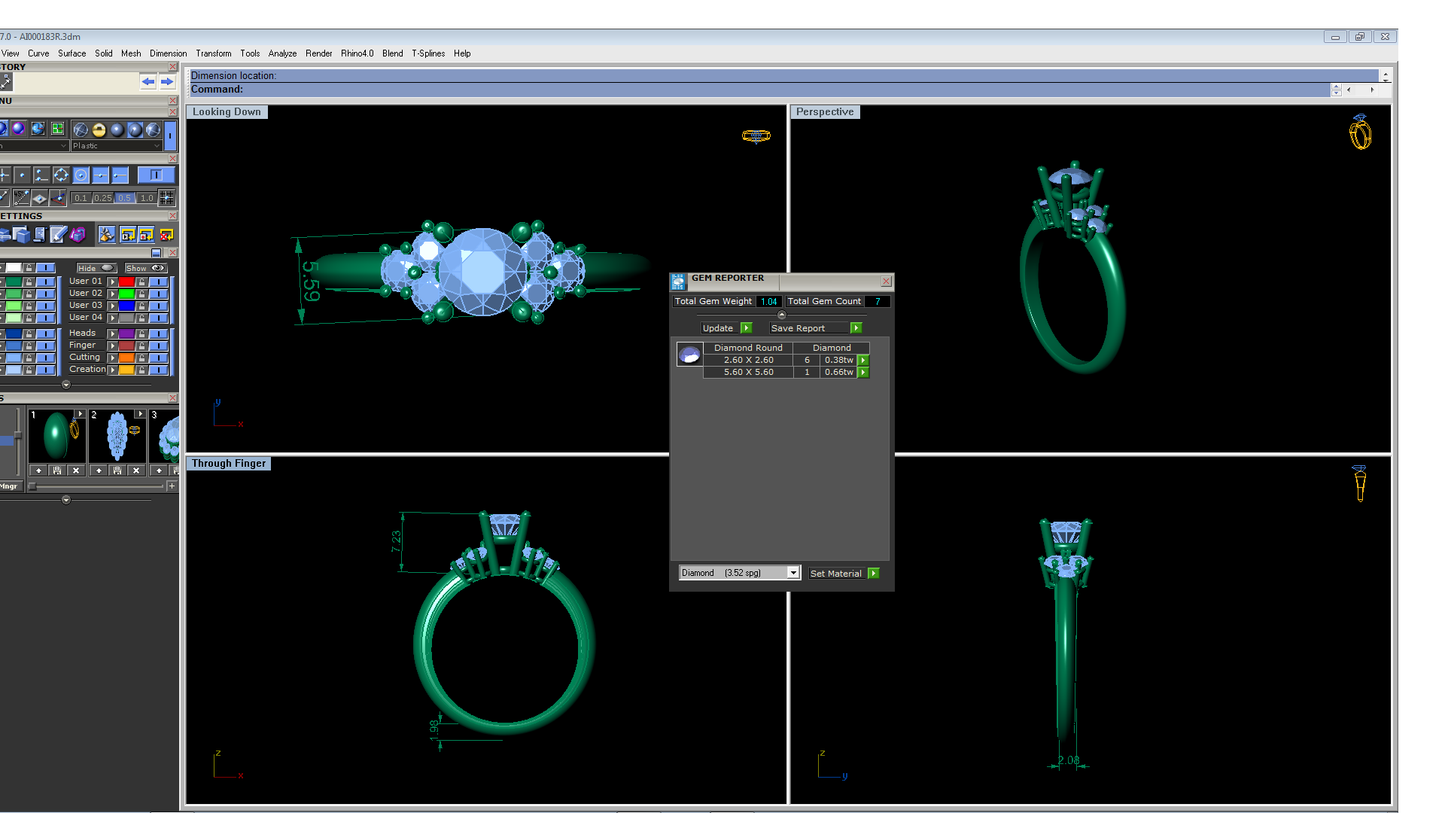The height and width of the screenshot is (813, 1445).
Task: Click the green grid display icon
Action: coord(58,129)
